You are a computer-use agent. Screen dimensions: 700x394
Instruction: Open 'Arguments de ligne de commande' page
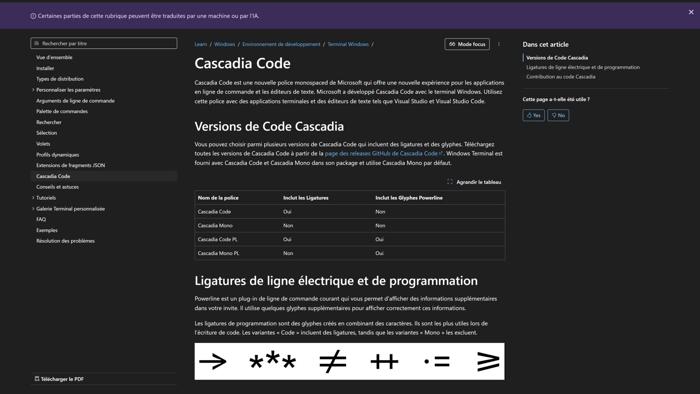click(75, 101)
